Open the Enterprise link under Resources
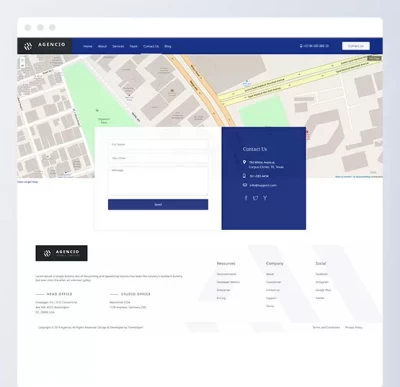 tap(223, 290)
